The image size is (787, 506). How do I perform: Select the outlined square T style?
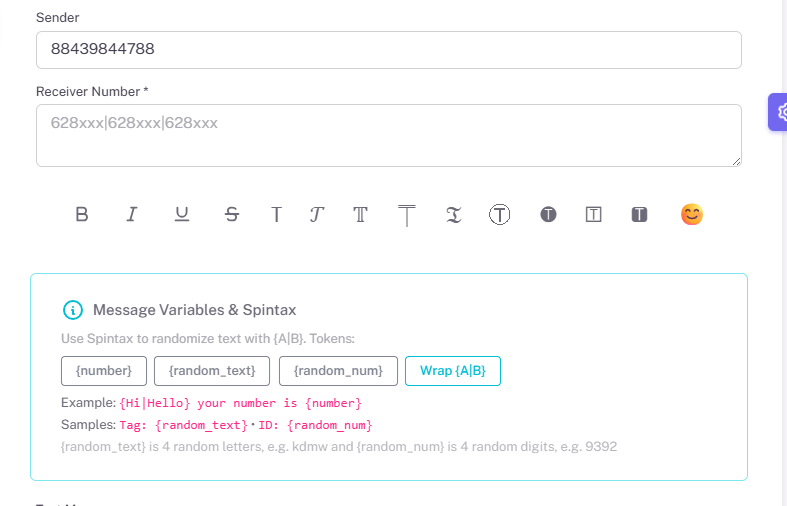pyautogui.click(x=594, y=214)
